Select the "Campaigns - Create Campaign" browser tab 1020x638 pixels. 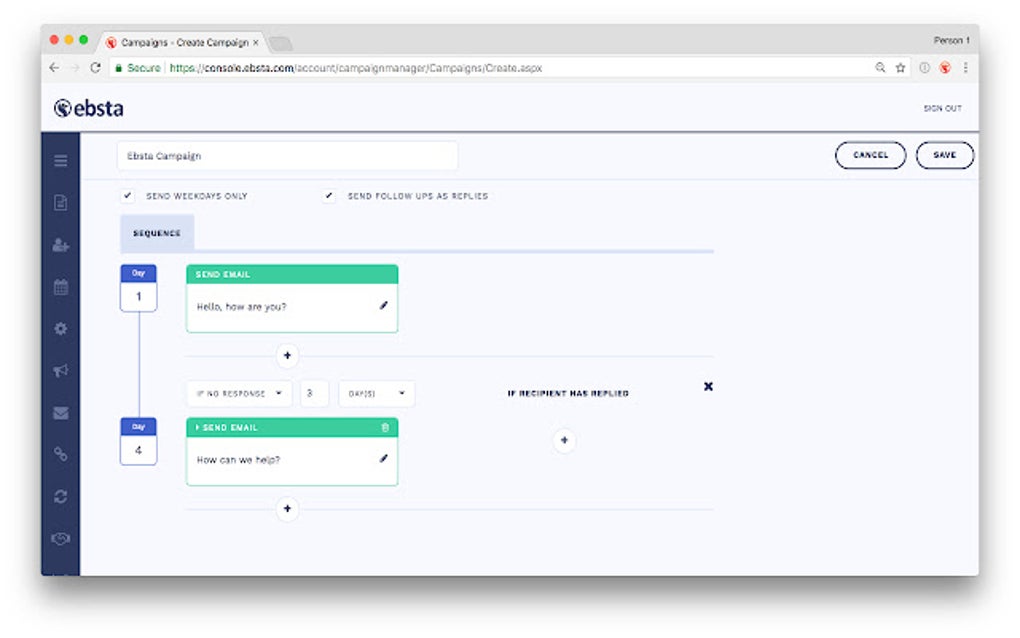[180, 42]
